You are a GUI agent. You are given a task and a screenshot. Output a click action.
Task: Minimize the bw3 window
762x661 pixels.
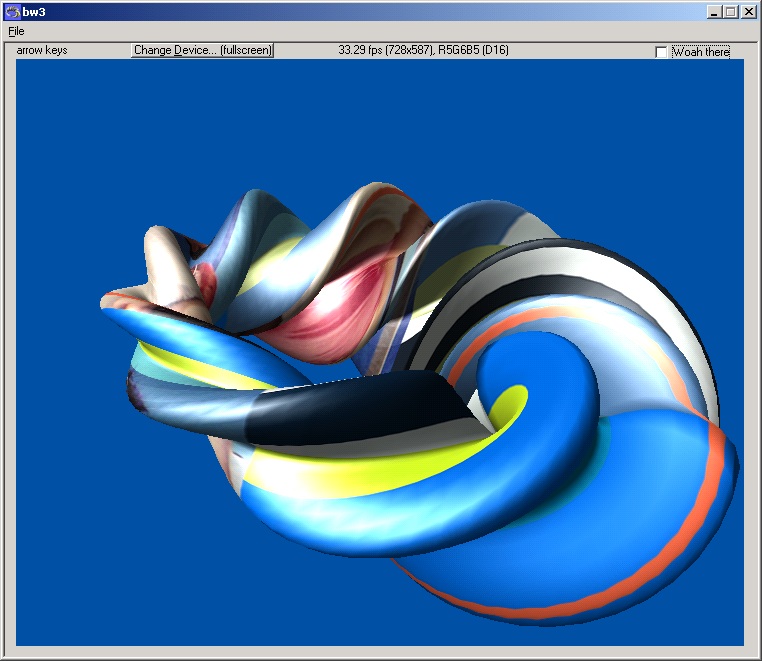click(x=714, y=12)
